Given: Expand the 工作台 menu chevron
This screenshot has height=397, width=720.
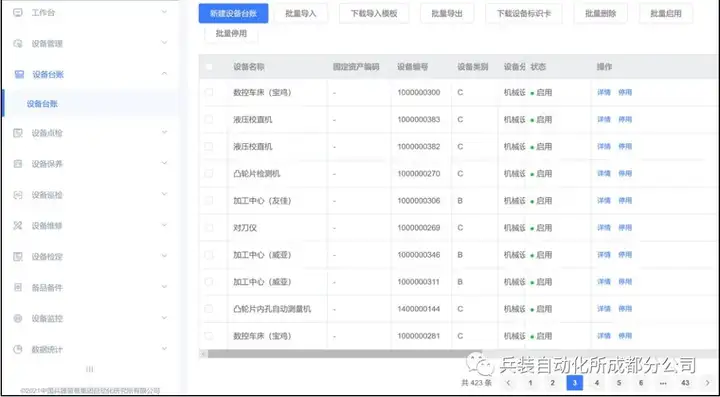Looking at the screenshot, I should tap(164, 12).
